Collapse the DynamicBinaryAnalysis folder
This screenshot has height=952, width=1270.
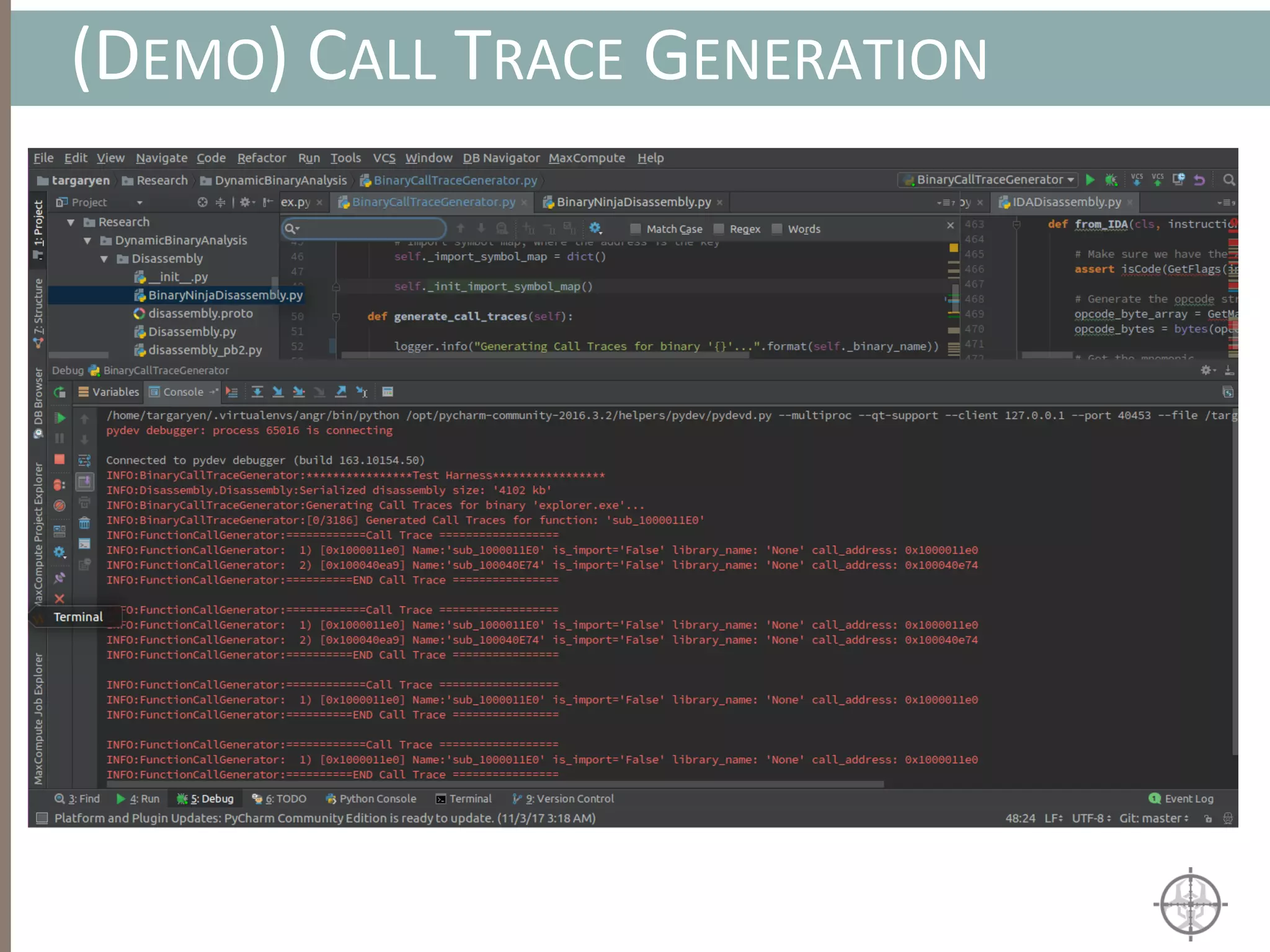coord(87,240)
